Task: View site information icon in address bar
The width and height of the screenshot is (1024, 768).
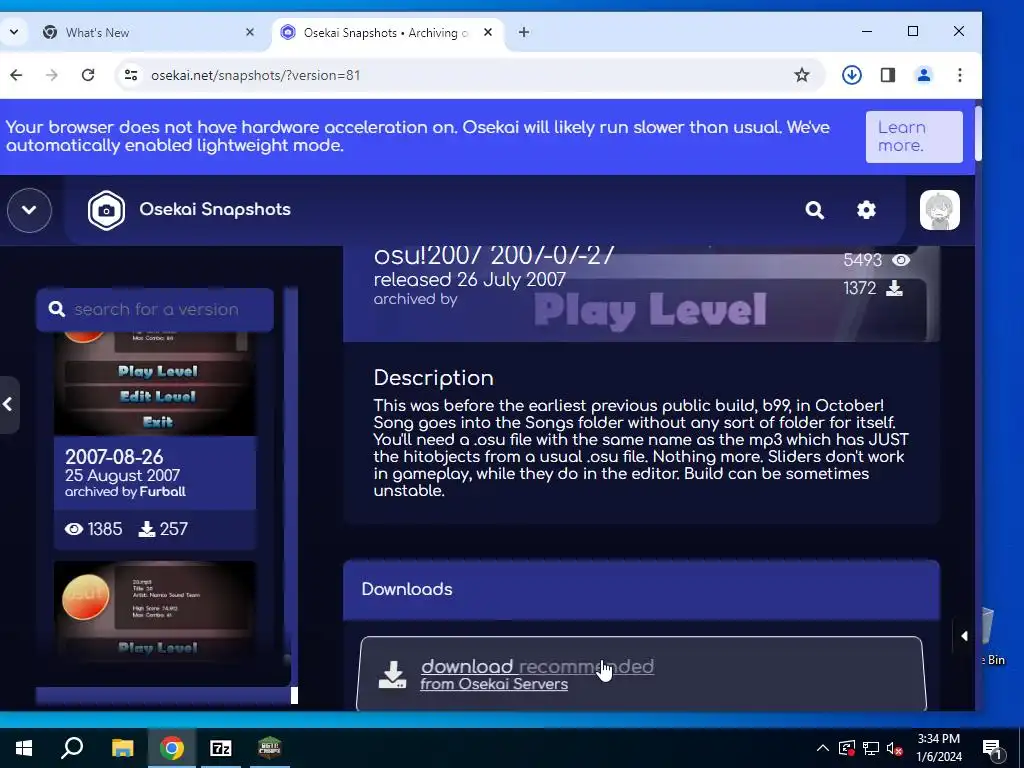Action: 131,75
